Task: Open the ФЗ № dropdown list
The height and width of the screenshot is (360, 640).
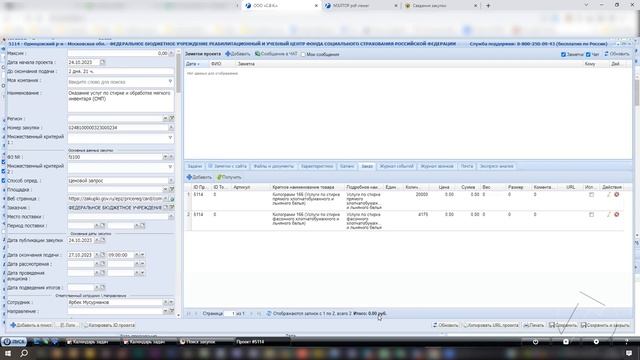Action: [x=165, y=157]
